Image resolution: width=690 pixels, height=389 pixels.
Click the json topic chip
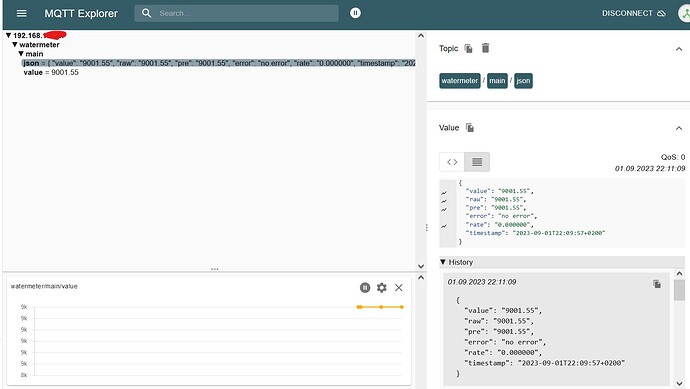coord(523,81)
